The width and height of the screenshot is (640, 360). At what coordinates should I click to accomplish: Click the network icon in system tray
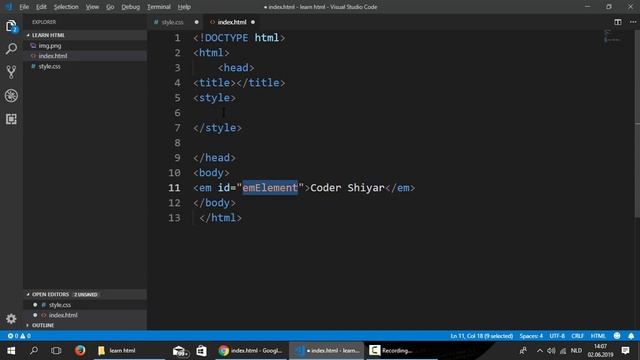click(x=563, y=351)
